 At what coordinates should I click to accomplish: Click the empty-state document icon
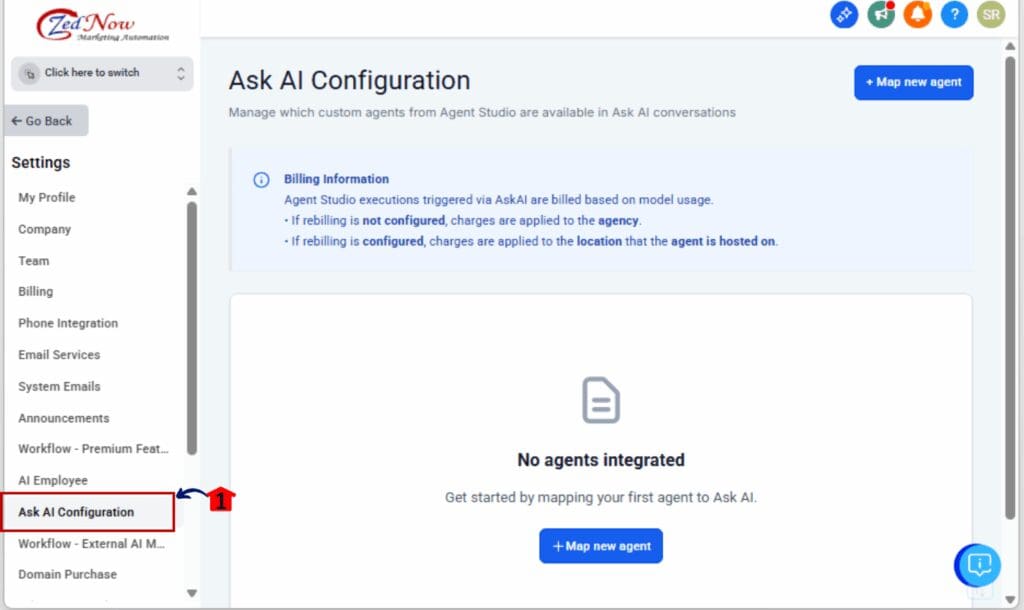(600, 400)
